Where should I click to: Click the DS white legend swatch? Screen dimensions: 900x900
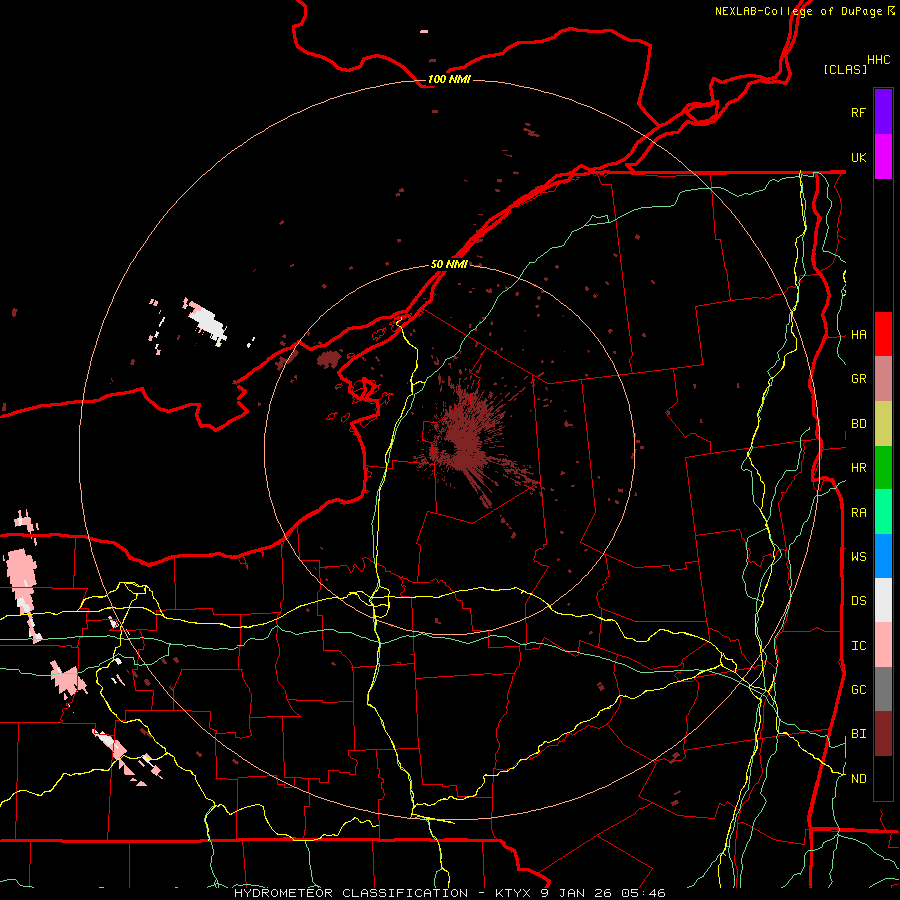click(x=883, y=600)
